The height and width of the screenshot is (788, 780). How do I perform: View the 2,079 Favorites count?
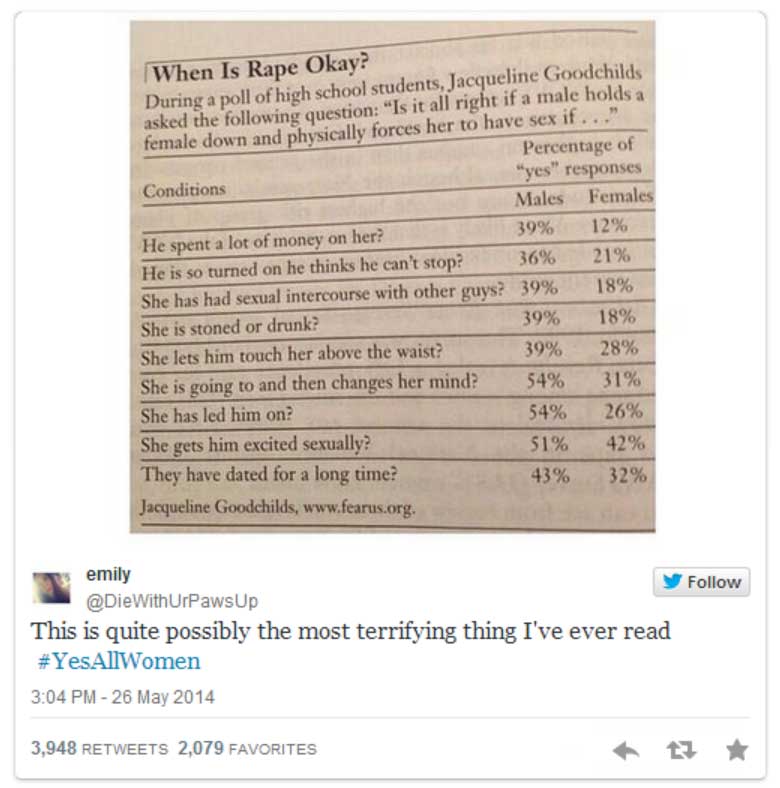pyautogui.click(x=247, y=748)
